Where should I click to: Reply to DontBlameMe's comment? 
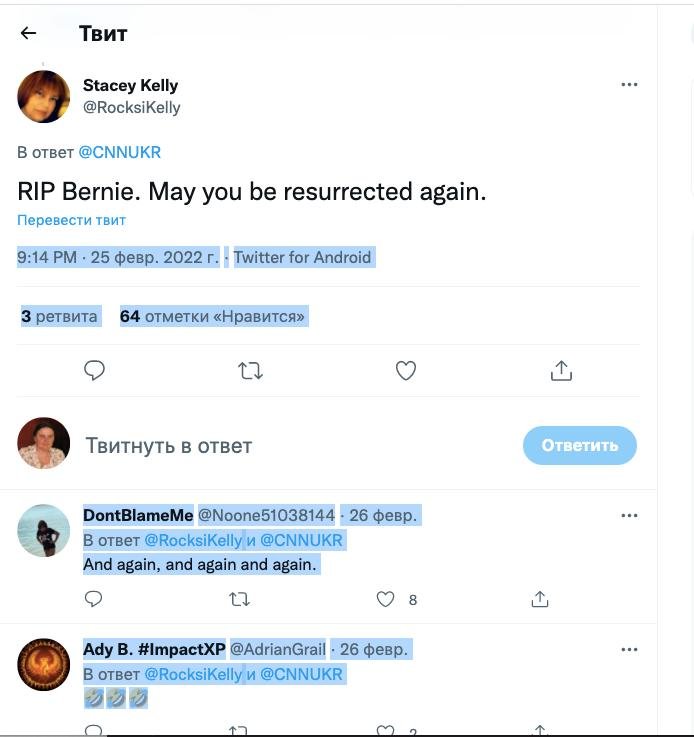(93, 599)
